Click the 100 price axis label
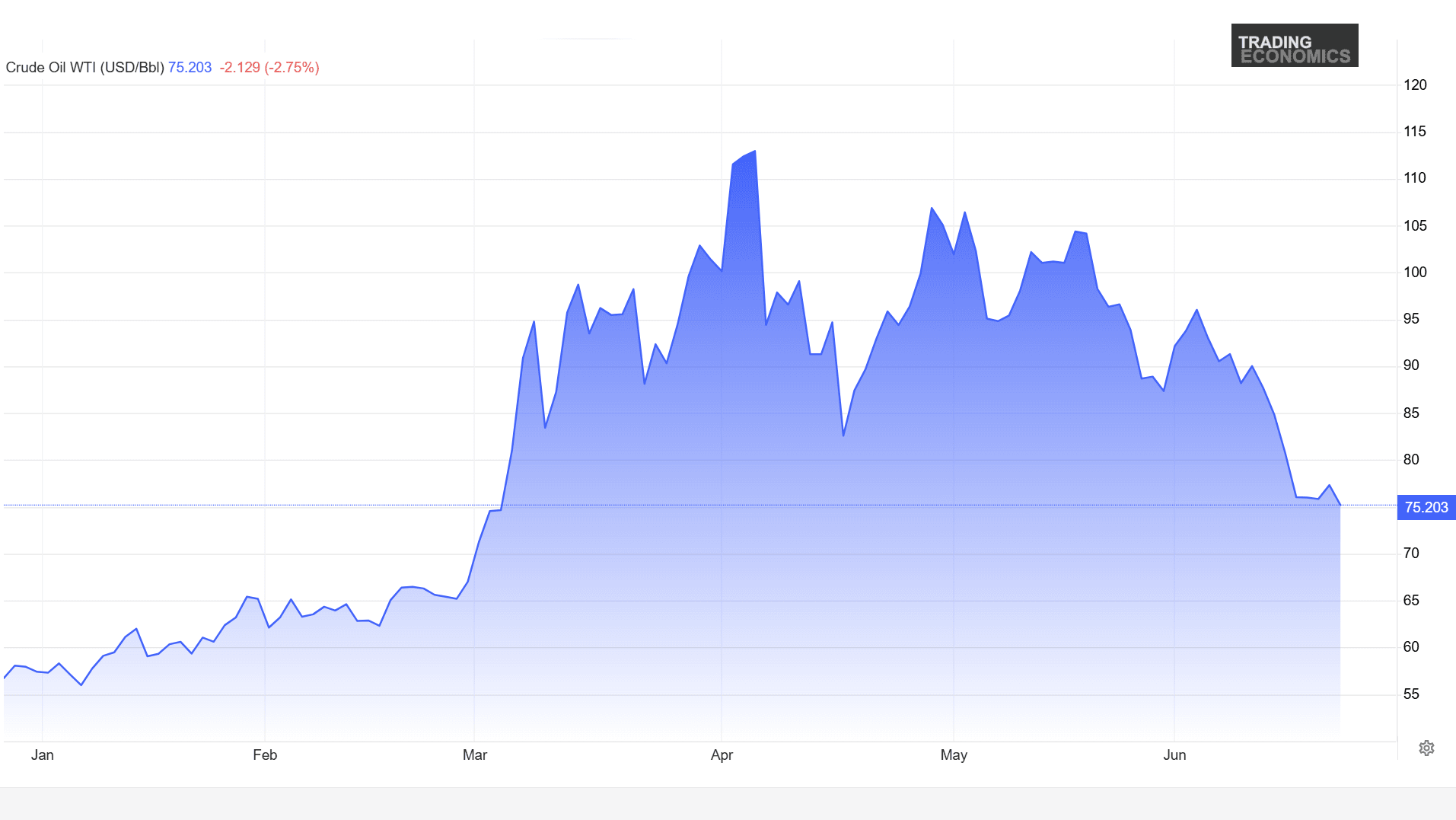 coord(1415,272)
